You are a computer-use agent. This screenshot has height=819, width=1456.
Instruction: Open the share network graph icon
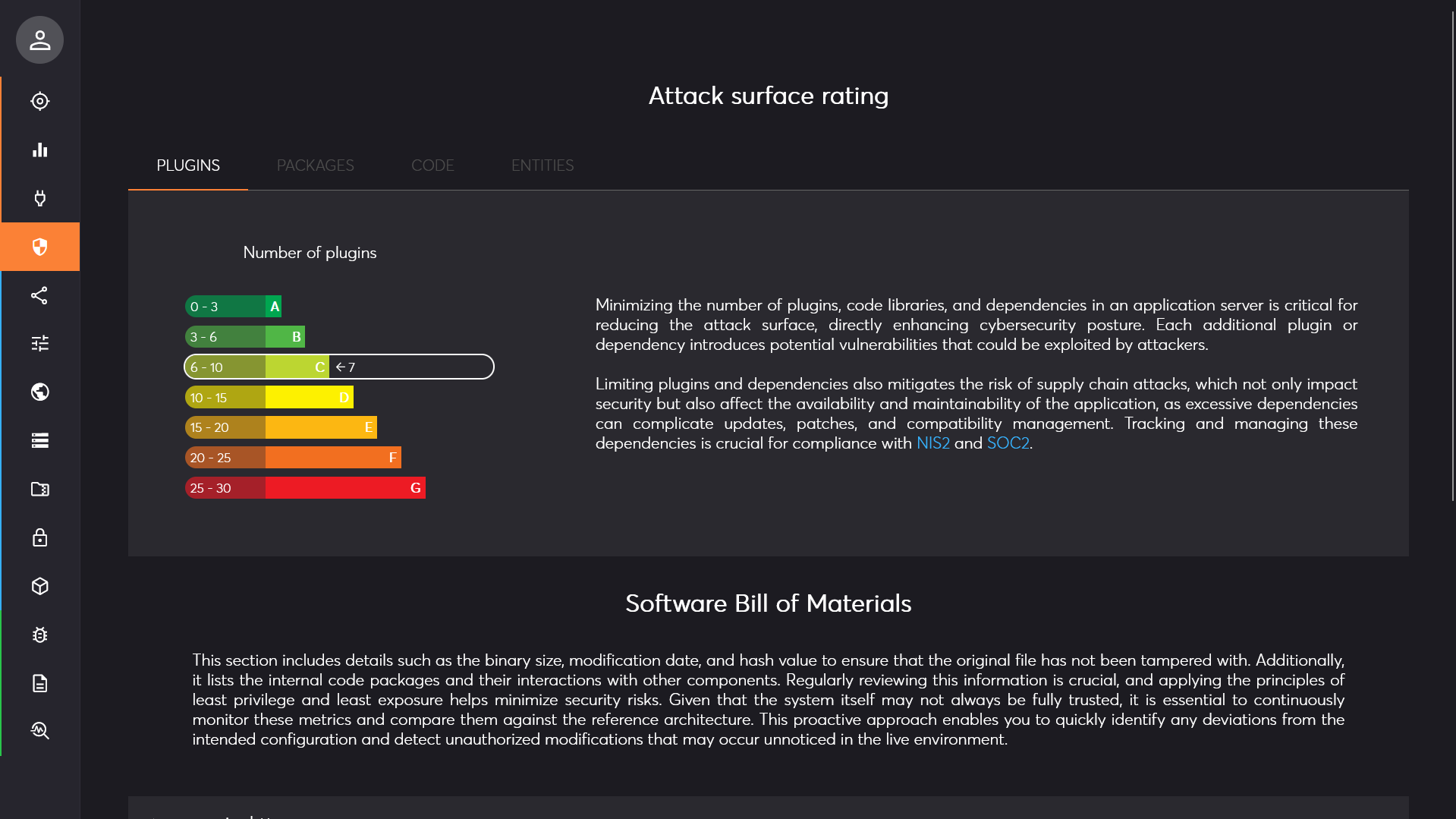point(39,295)
